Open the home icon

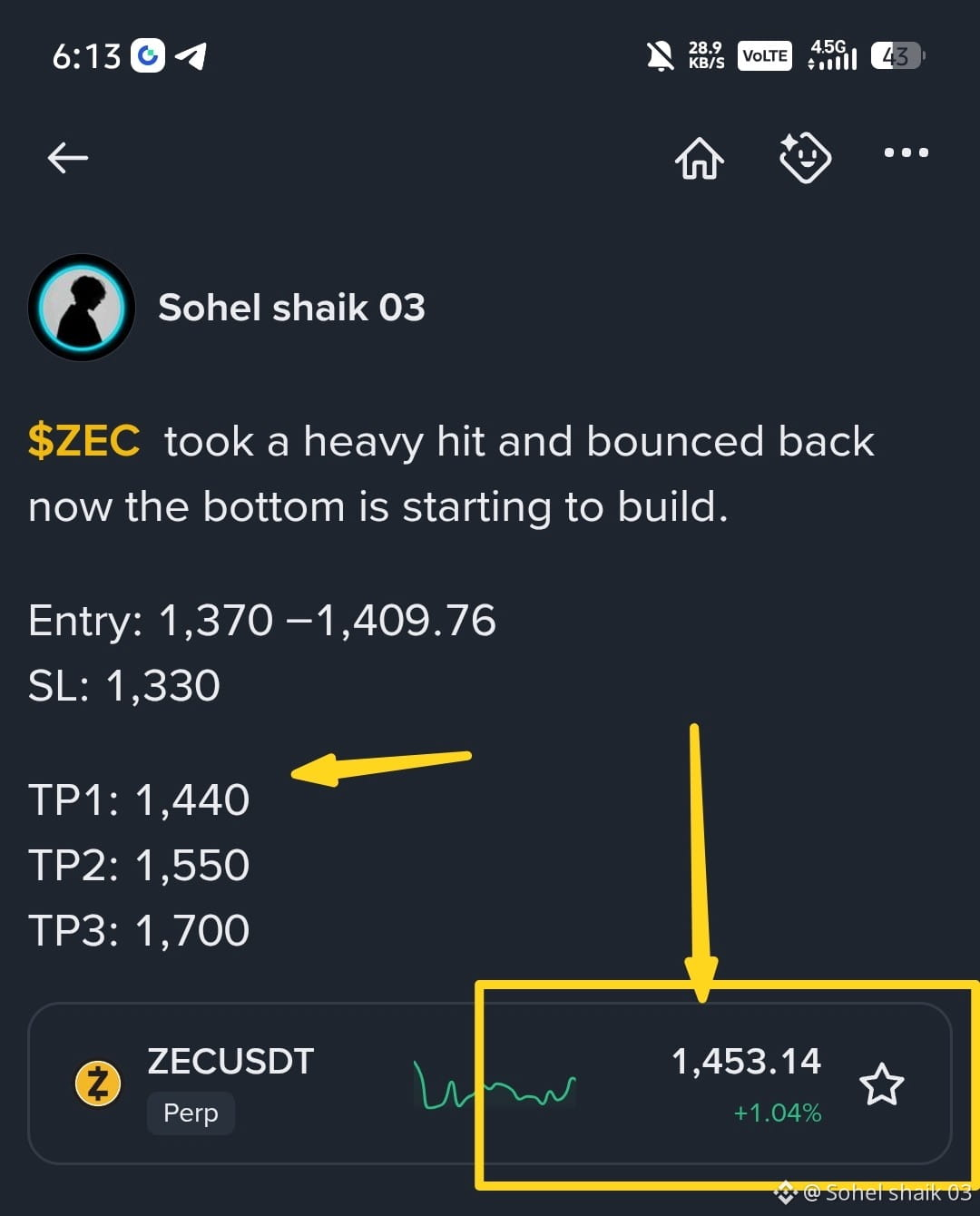coord(700,158)
